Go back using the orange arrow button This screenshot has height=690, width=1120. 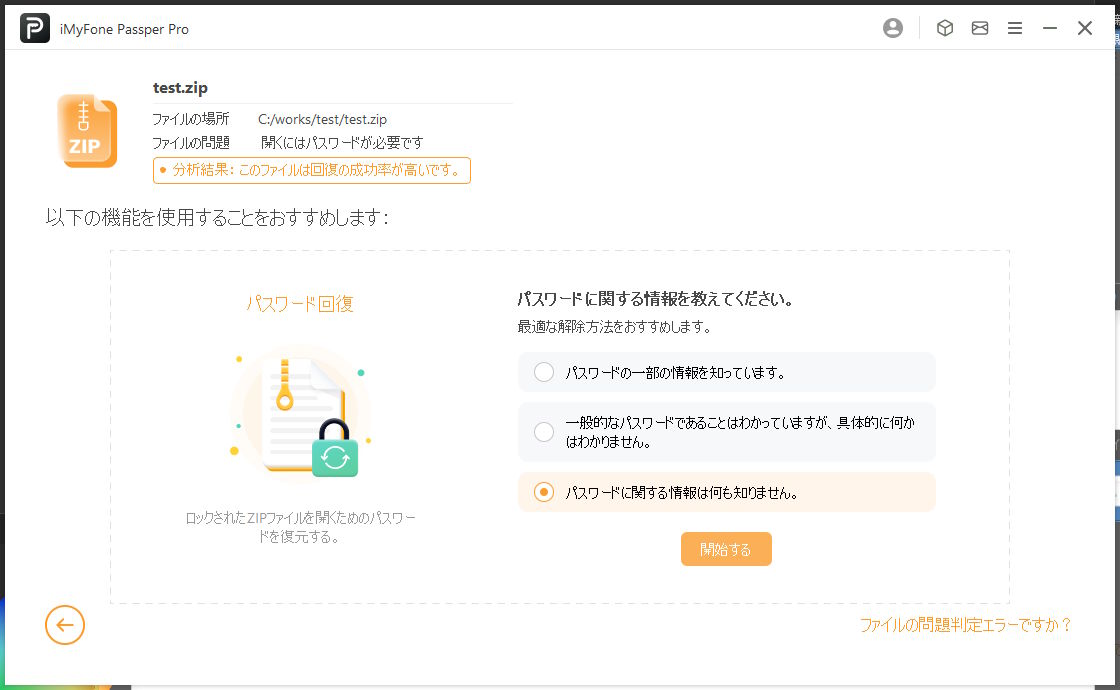click(x=65, y=625)
